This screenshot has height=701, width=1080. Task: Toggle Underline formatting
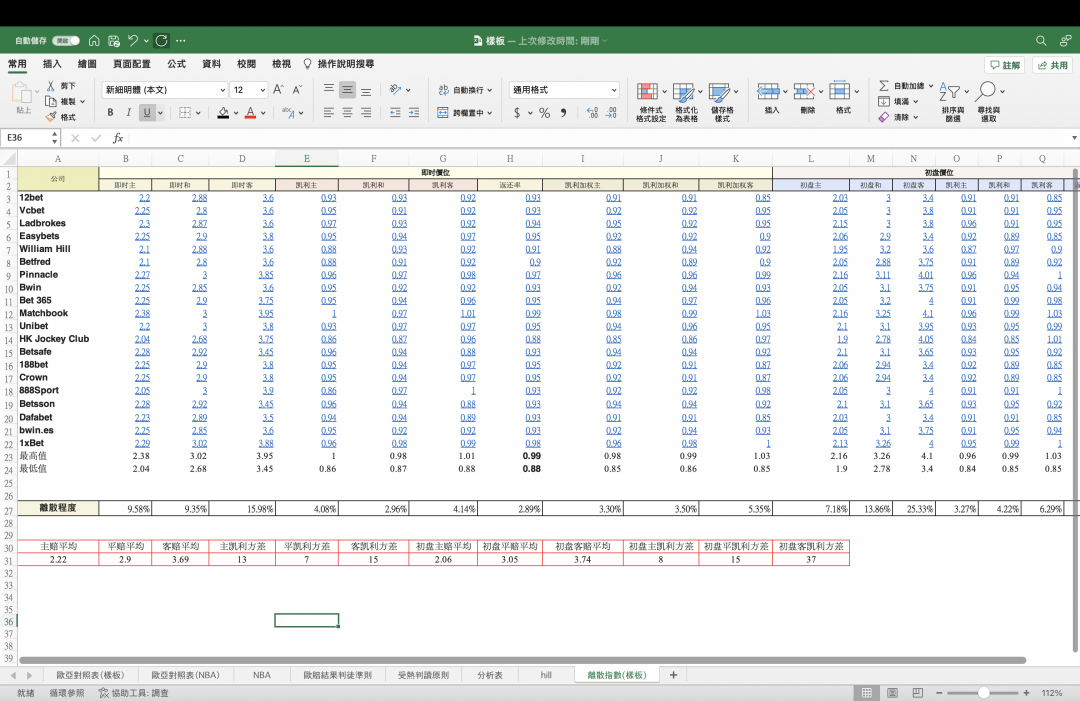click(x=147, y=112)
